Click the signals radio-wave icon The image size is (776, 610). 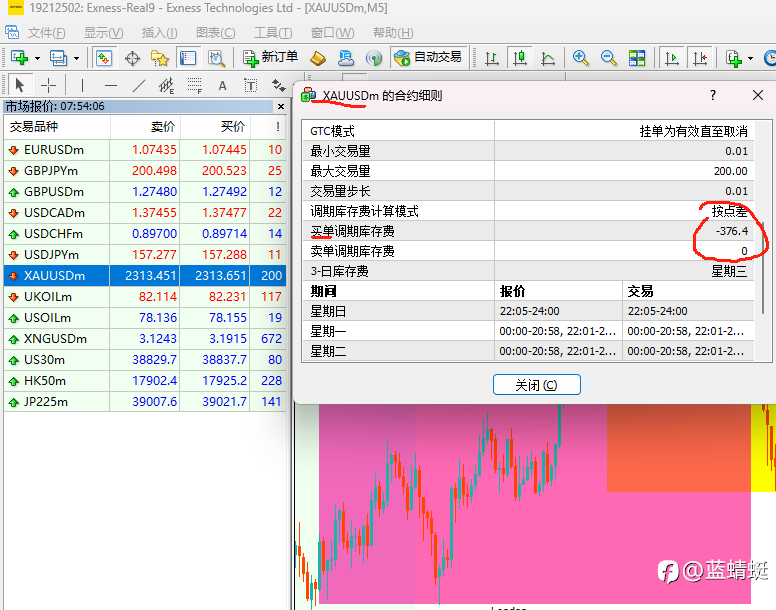[x=374, y=58]
